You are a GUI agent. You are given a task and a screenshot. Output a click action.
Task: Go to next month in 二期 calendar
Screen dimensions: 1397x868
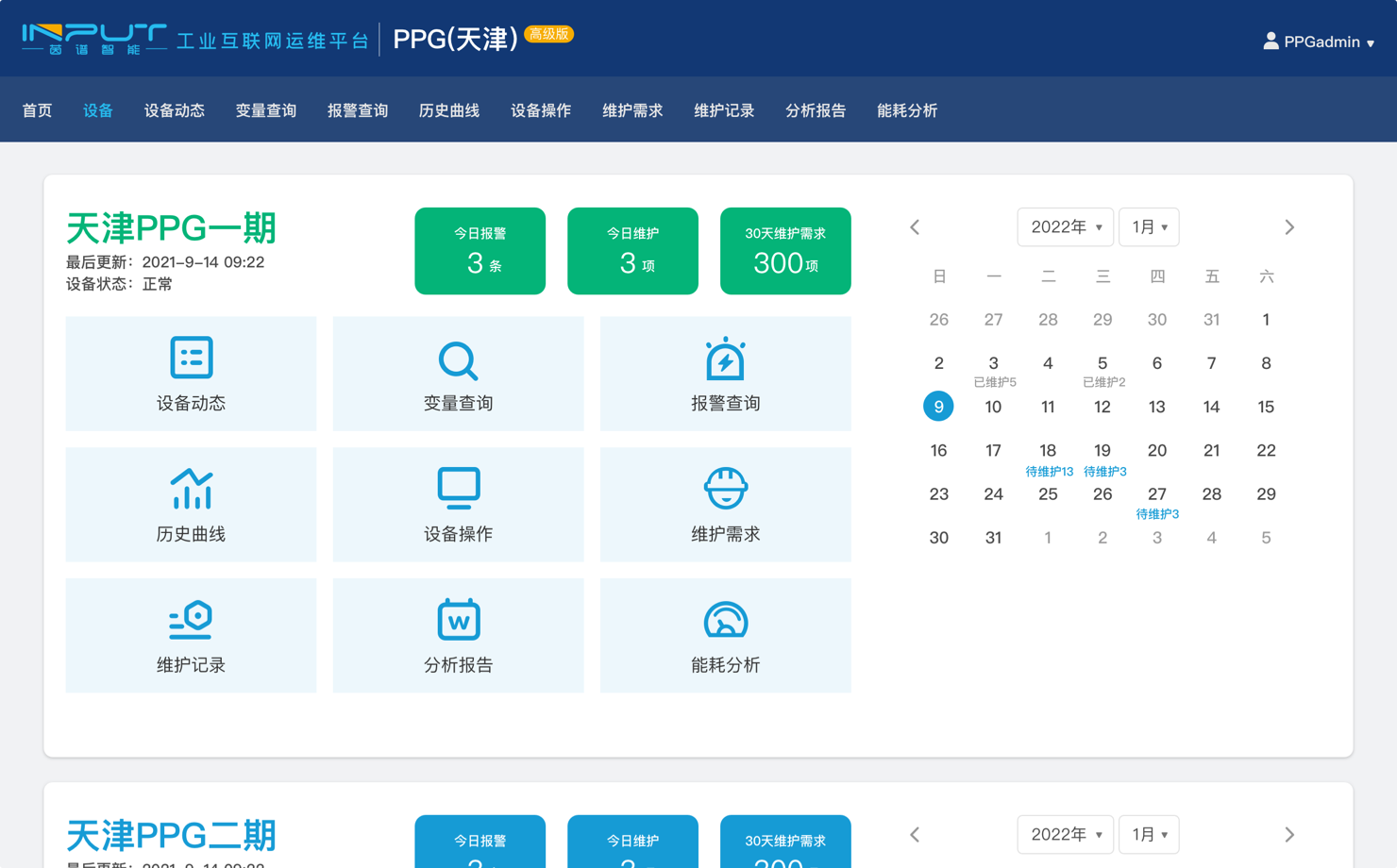tap(1289, 835)
